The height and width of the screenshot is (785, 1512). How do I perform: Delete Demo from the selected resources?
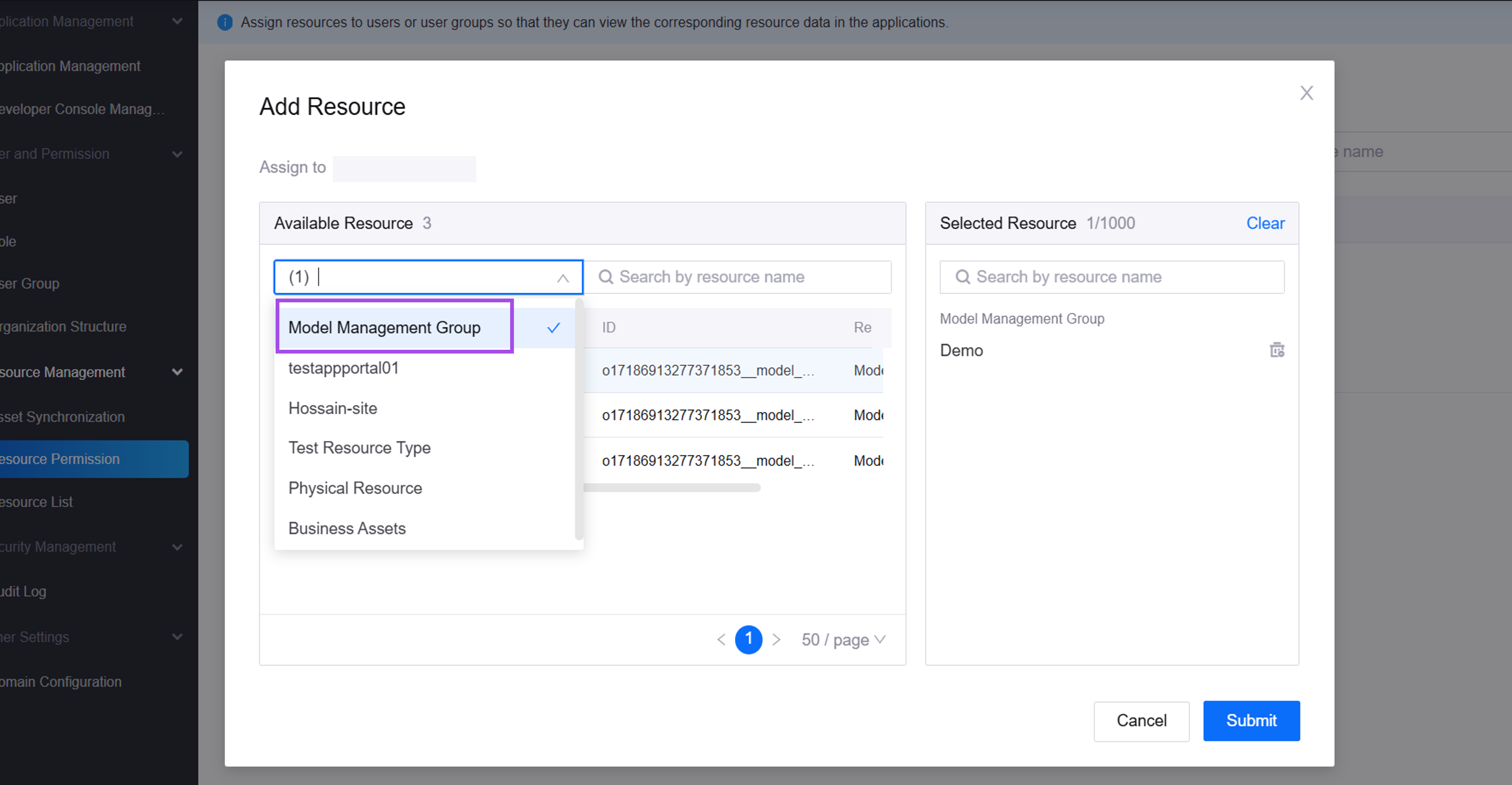point(1277,350)
